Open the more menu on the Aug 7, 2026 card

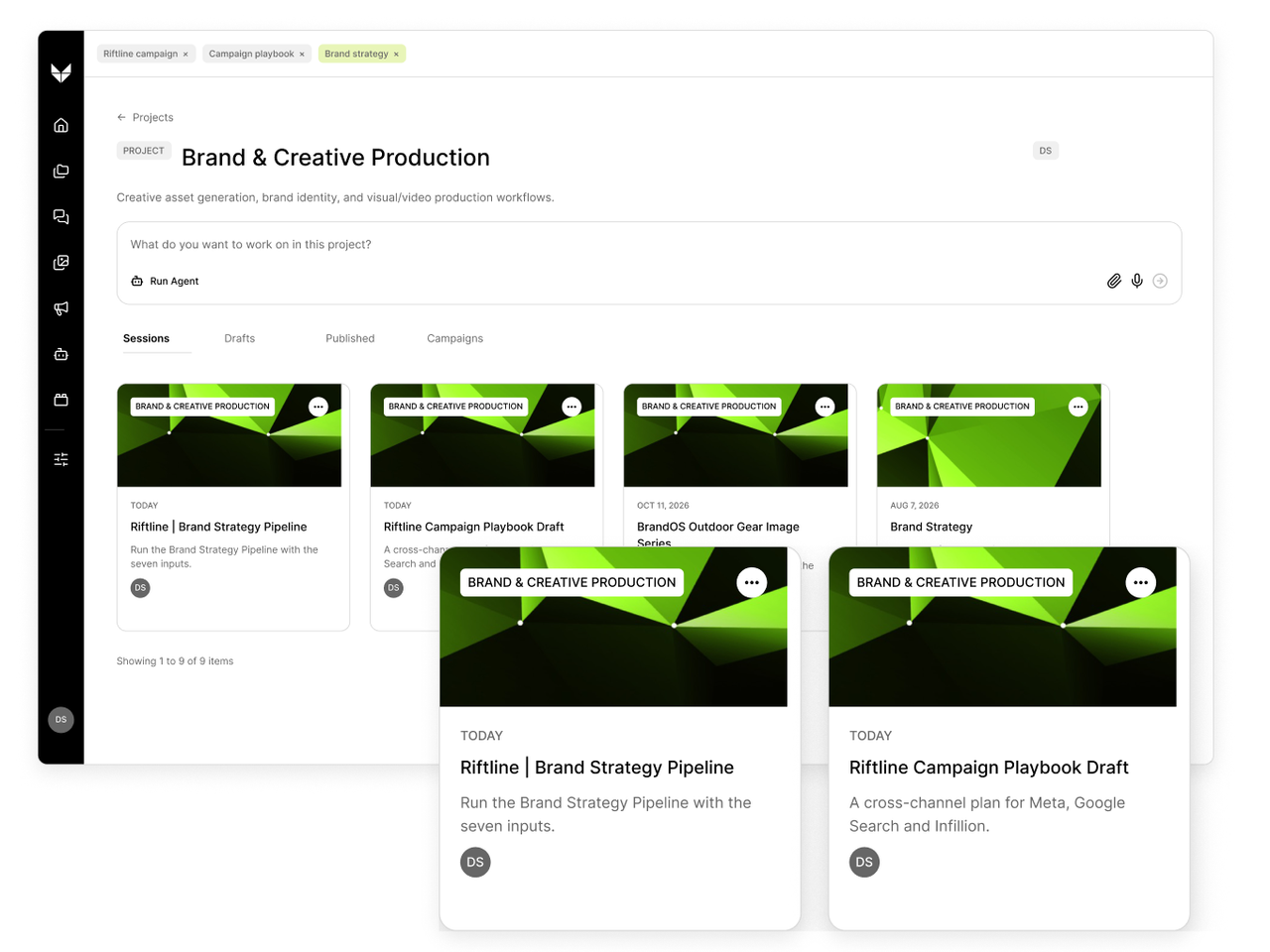(x=1079, y=407)
